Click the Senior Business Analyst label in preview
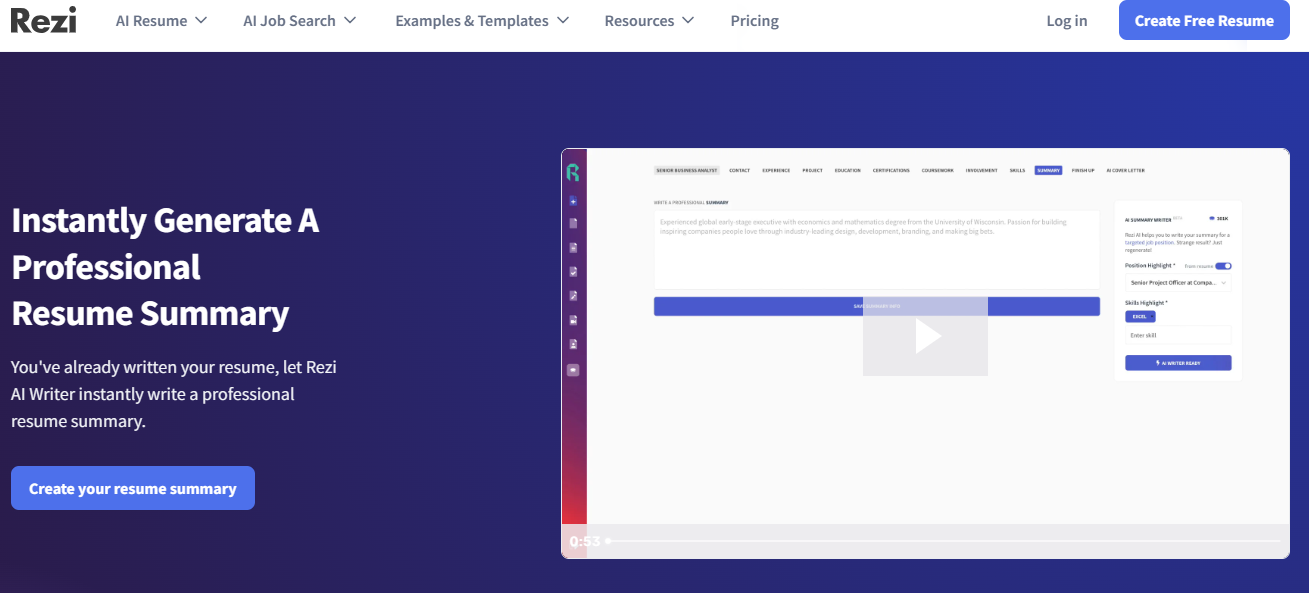Viewport: 1309px width, 593px height. (686, 170)
